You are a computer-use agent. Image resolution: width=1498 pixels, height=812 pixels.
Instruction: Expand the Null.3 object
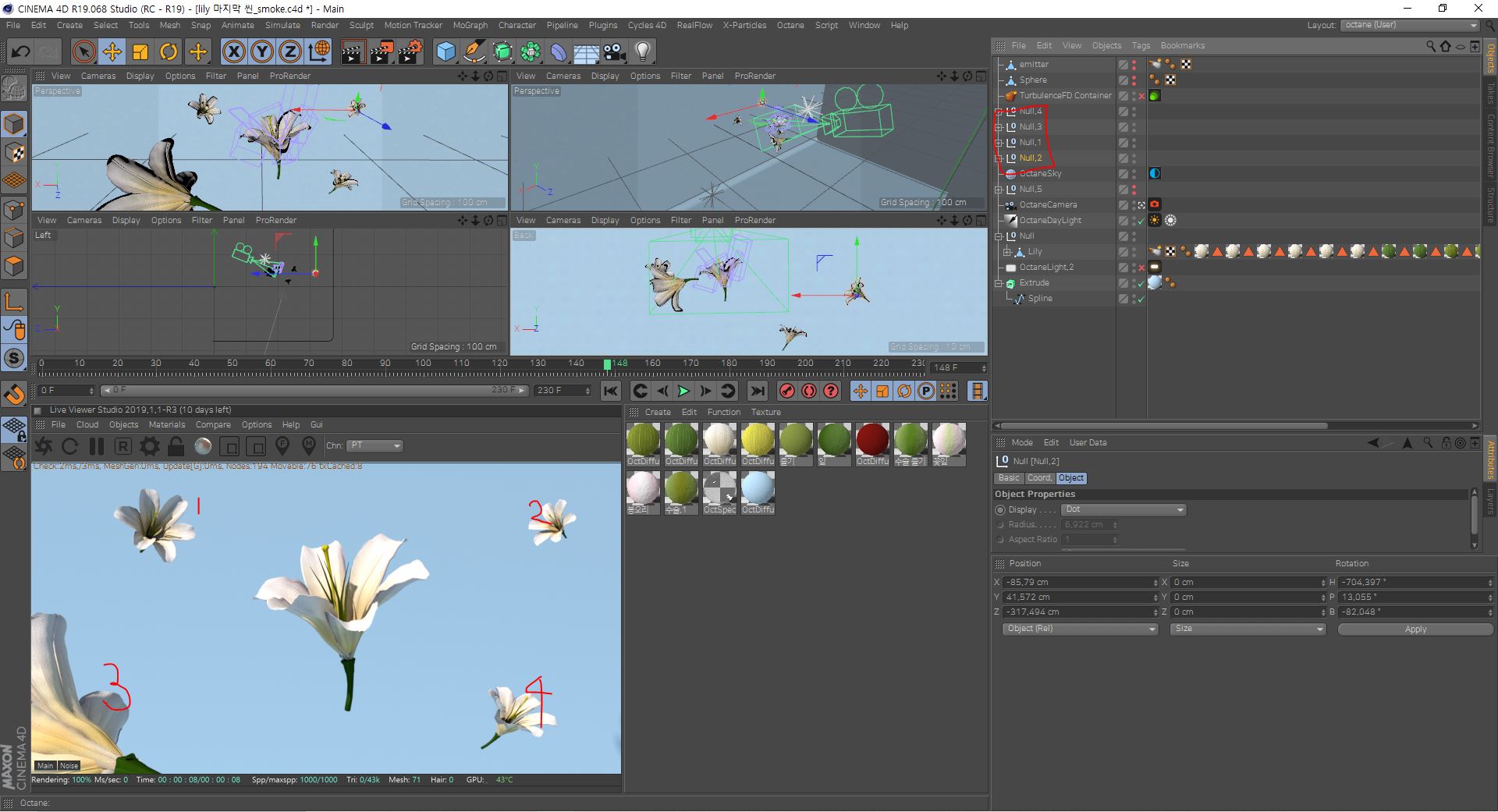tap(999, 126)
